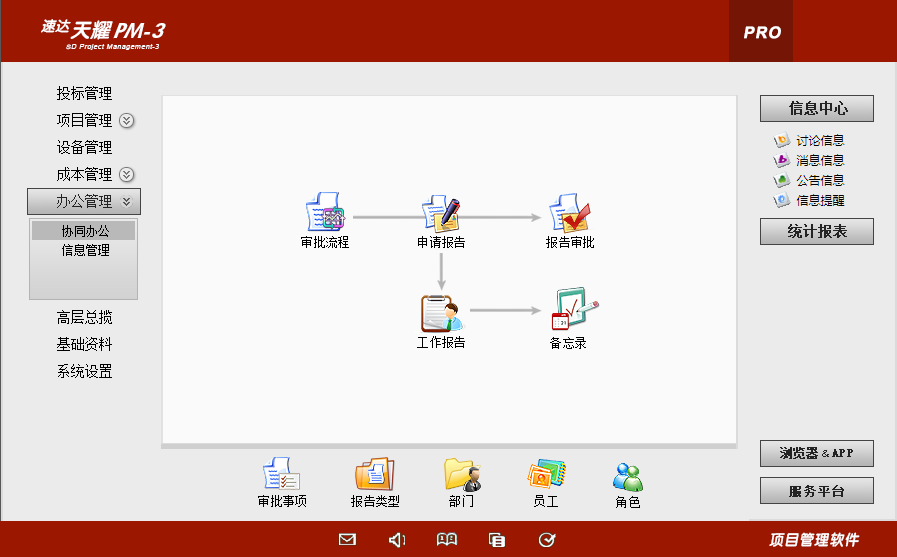The width and height of the screenshot is (897, 557).
Task: Click the mail envelope icon in bottom bar
Action: pyautogui.click(x=347, y=540)
